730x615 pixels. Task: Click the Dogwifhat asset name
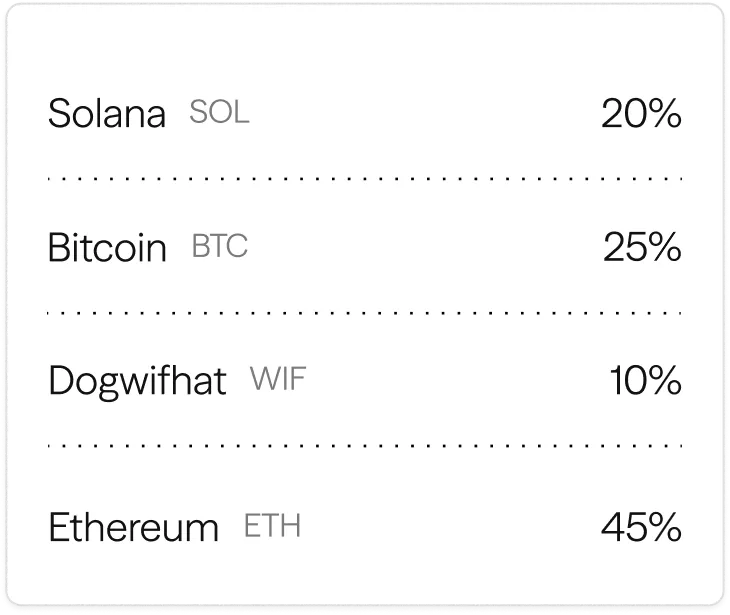[x=137, y=381]
